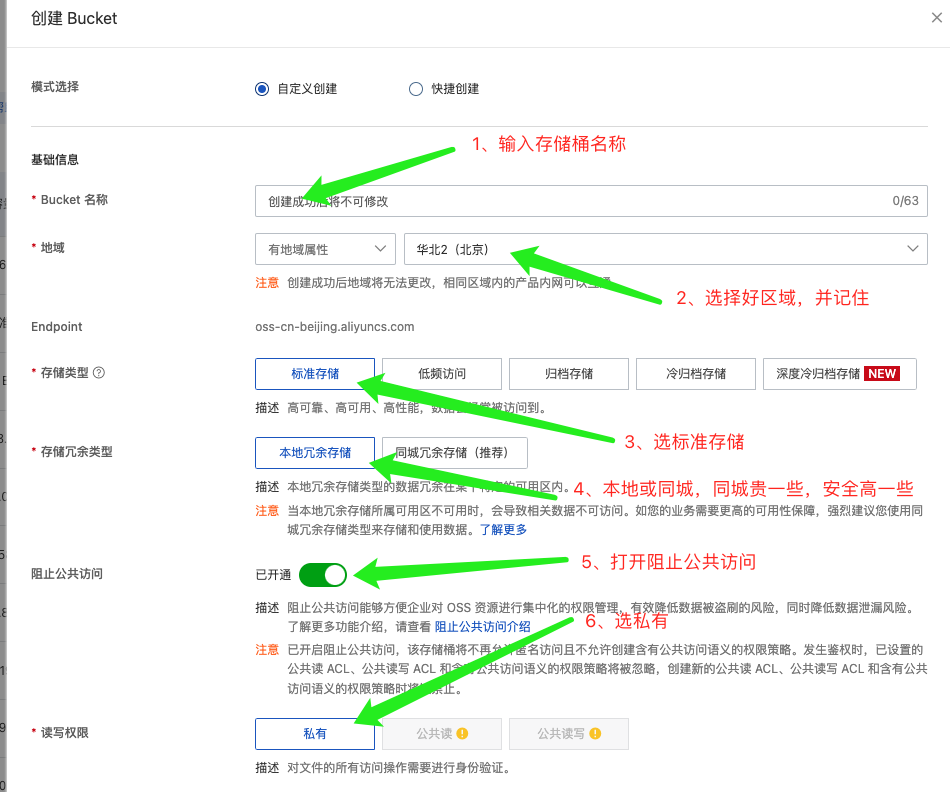Click the Bucket 名称 input field
950x792 pixels.
coord(570,201)
